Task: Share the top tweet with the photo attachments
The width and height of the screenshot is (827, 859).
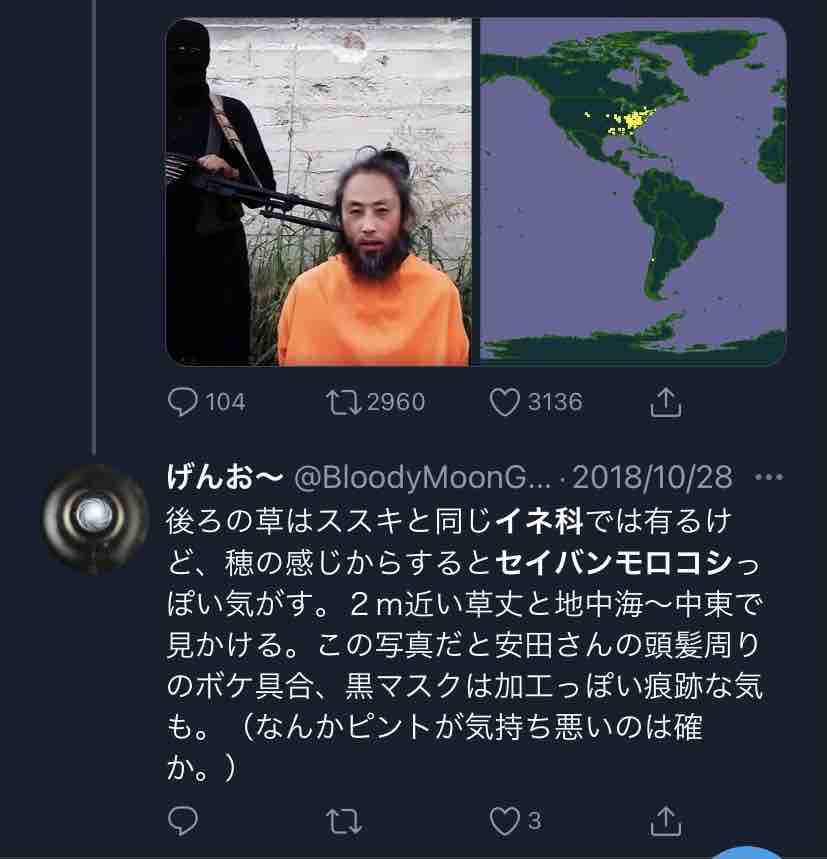Action: pos(665,402)
